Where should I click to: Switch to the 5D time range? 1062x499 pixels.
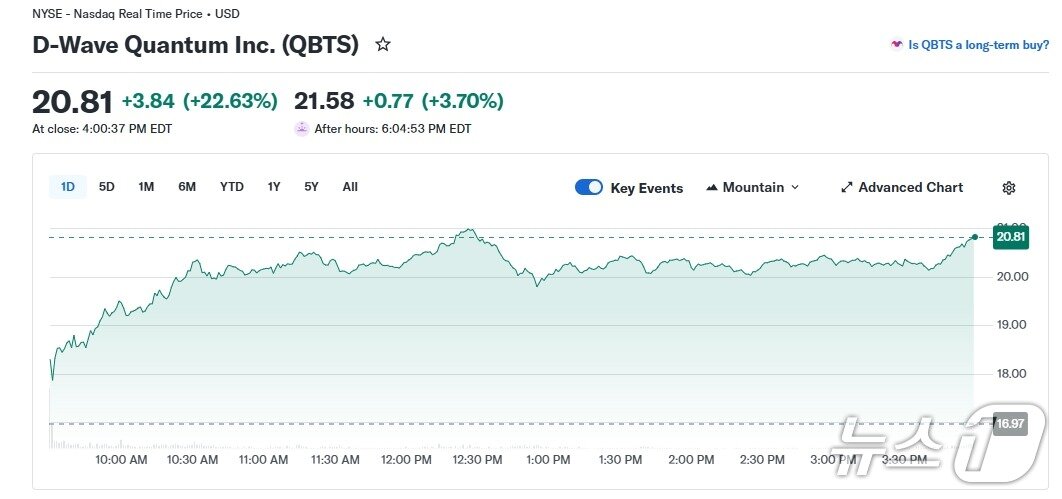[x=107, y=187]
